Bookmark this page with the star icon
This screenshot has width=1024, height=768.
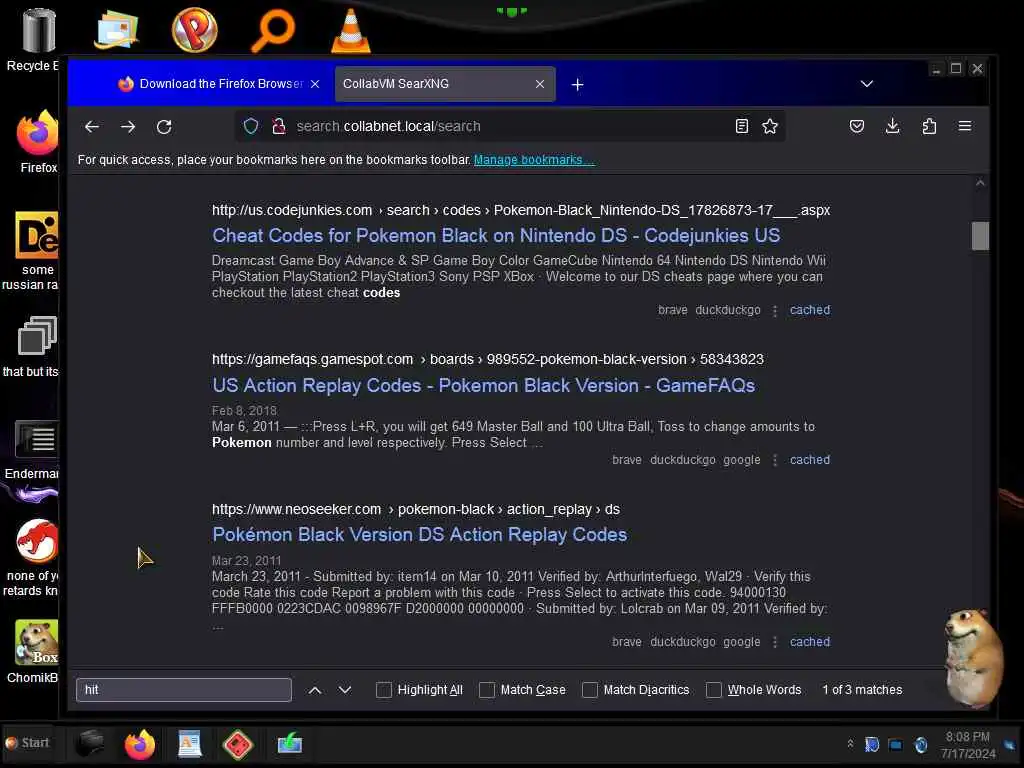[770, 126]
